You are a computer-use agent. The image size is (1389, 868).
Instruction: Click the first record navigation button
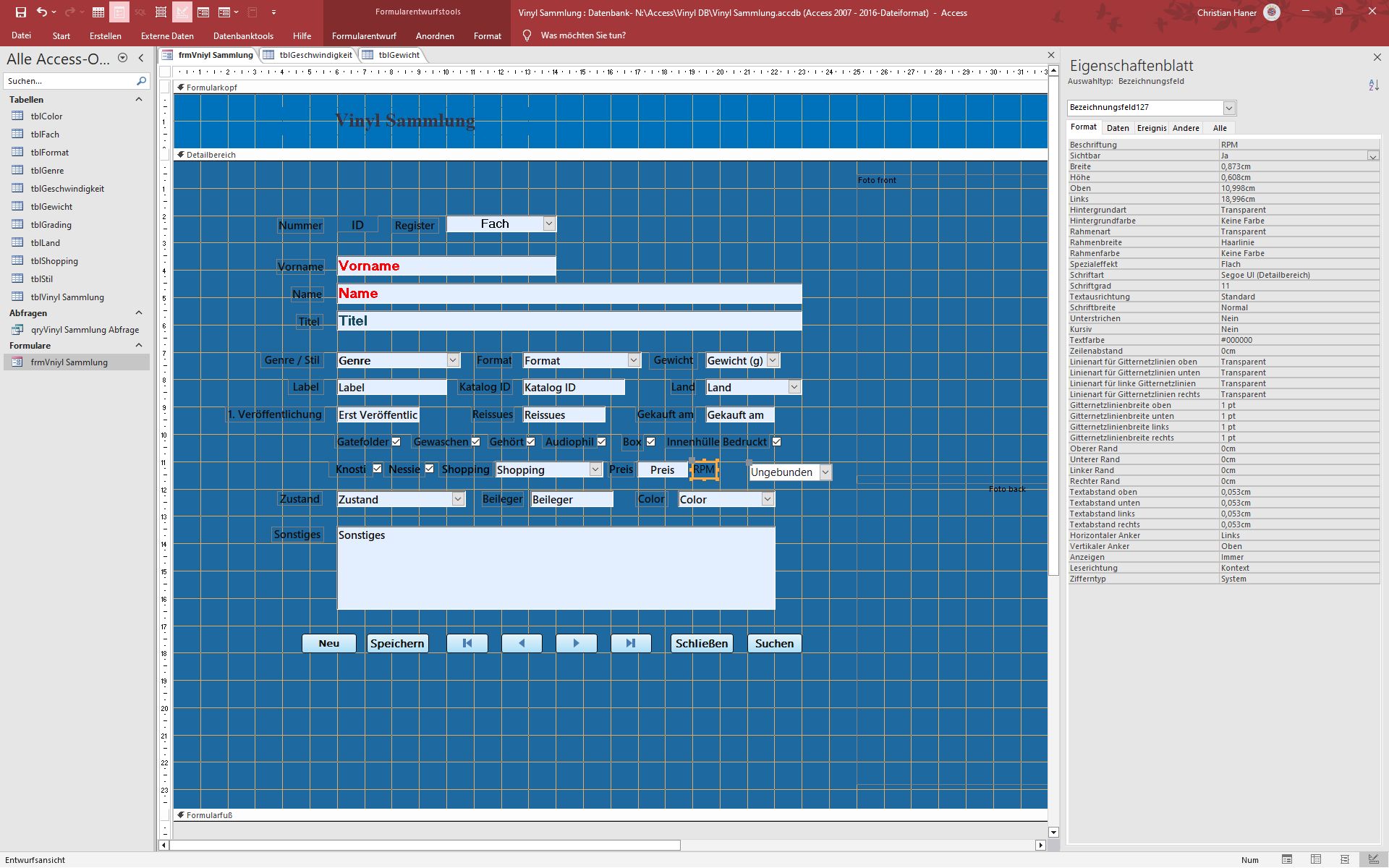click(467, 643)
